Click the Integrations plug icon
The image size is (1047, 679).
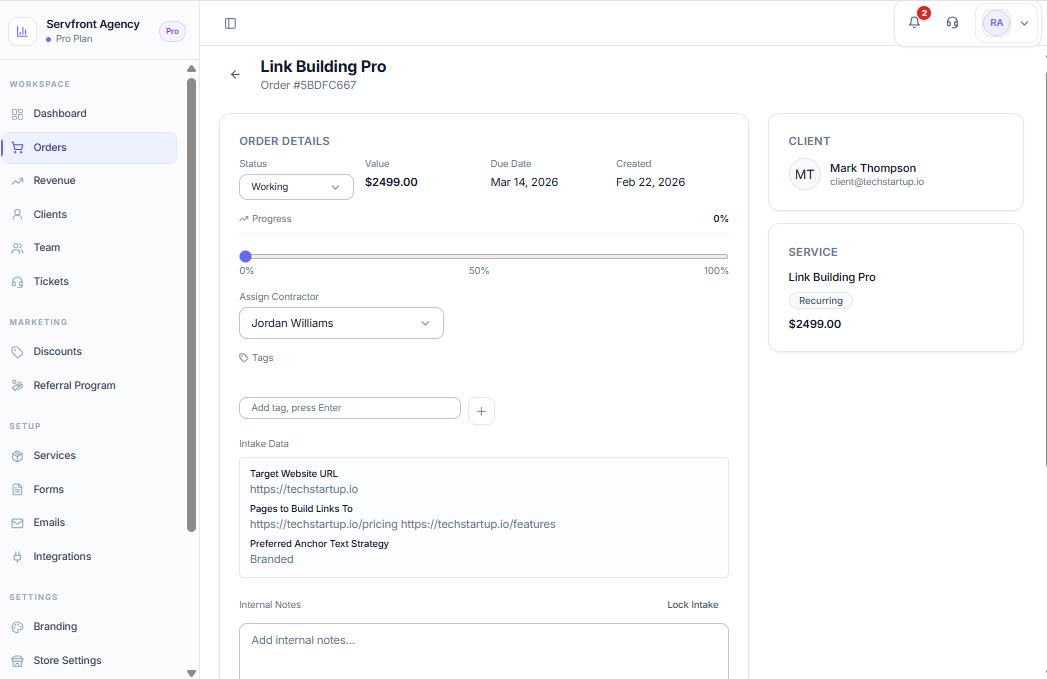17,557
